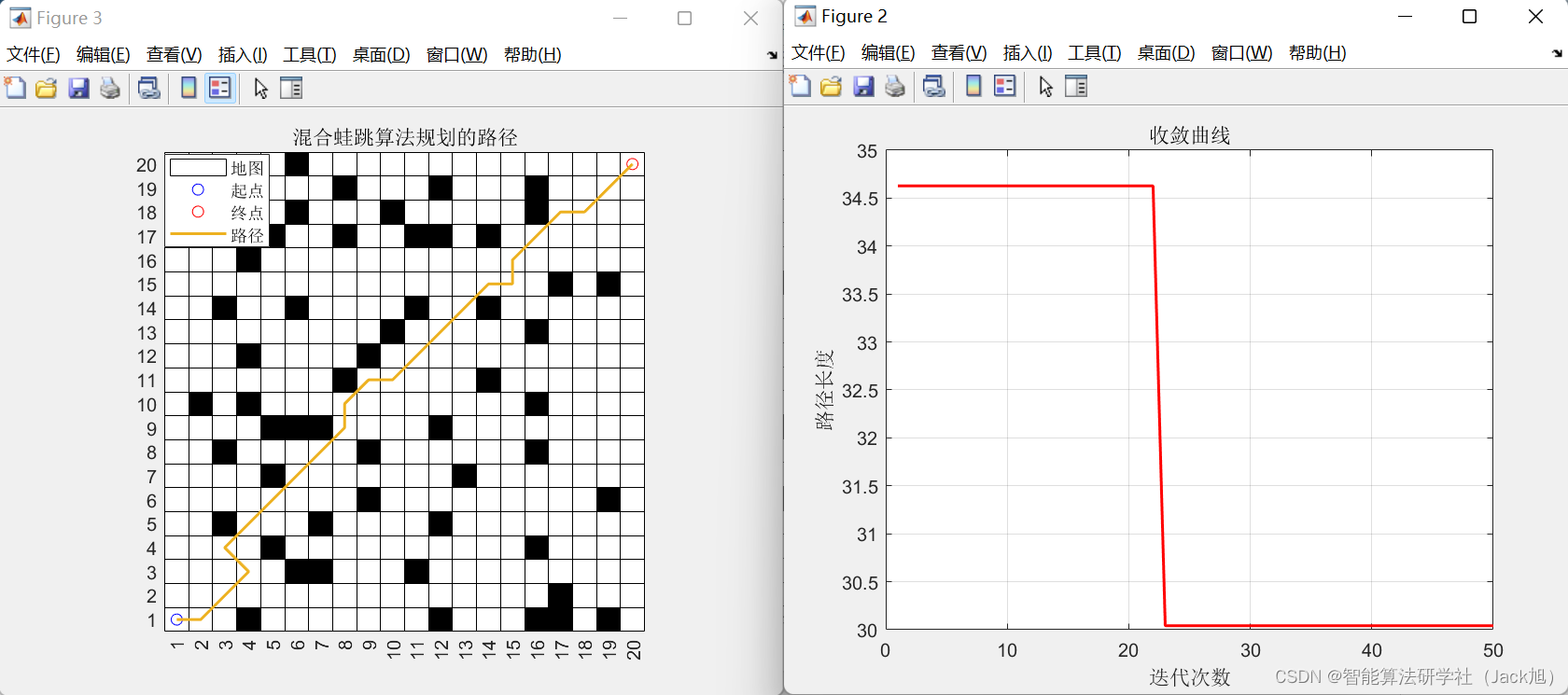Open 编辑(E) menu in Figure 2

[x=889, y=53]
